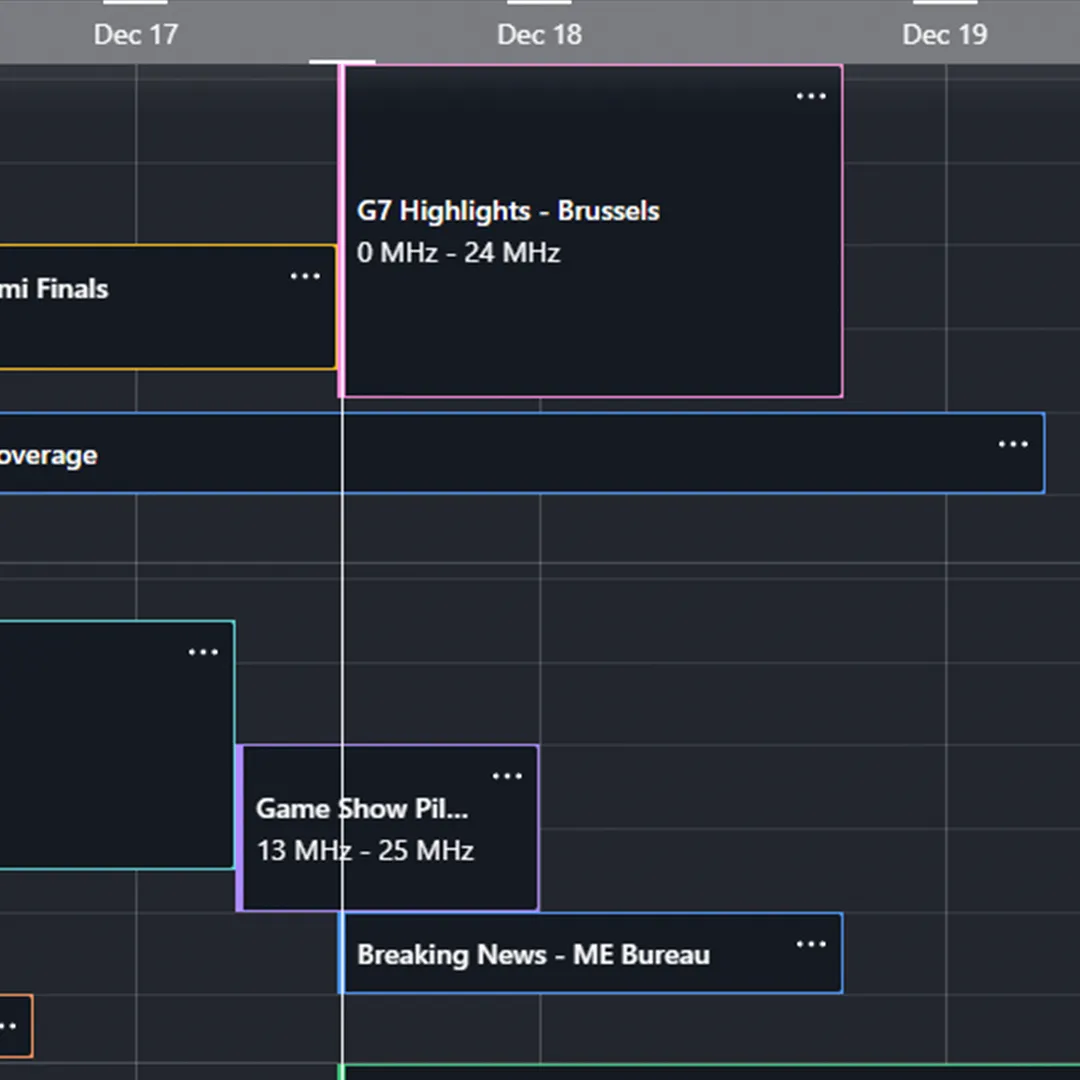Image resolution: width=1080 pixels, height=1080 pixels.
Task: Jump to Dec 18 on the timeline header
Action: tap(539, 34)
